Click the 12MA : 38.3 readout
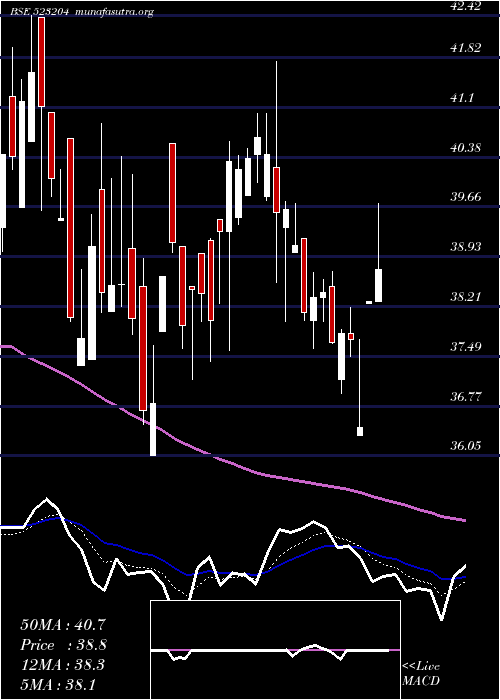500x700 pixels. click(63, 665)
